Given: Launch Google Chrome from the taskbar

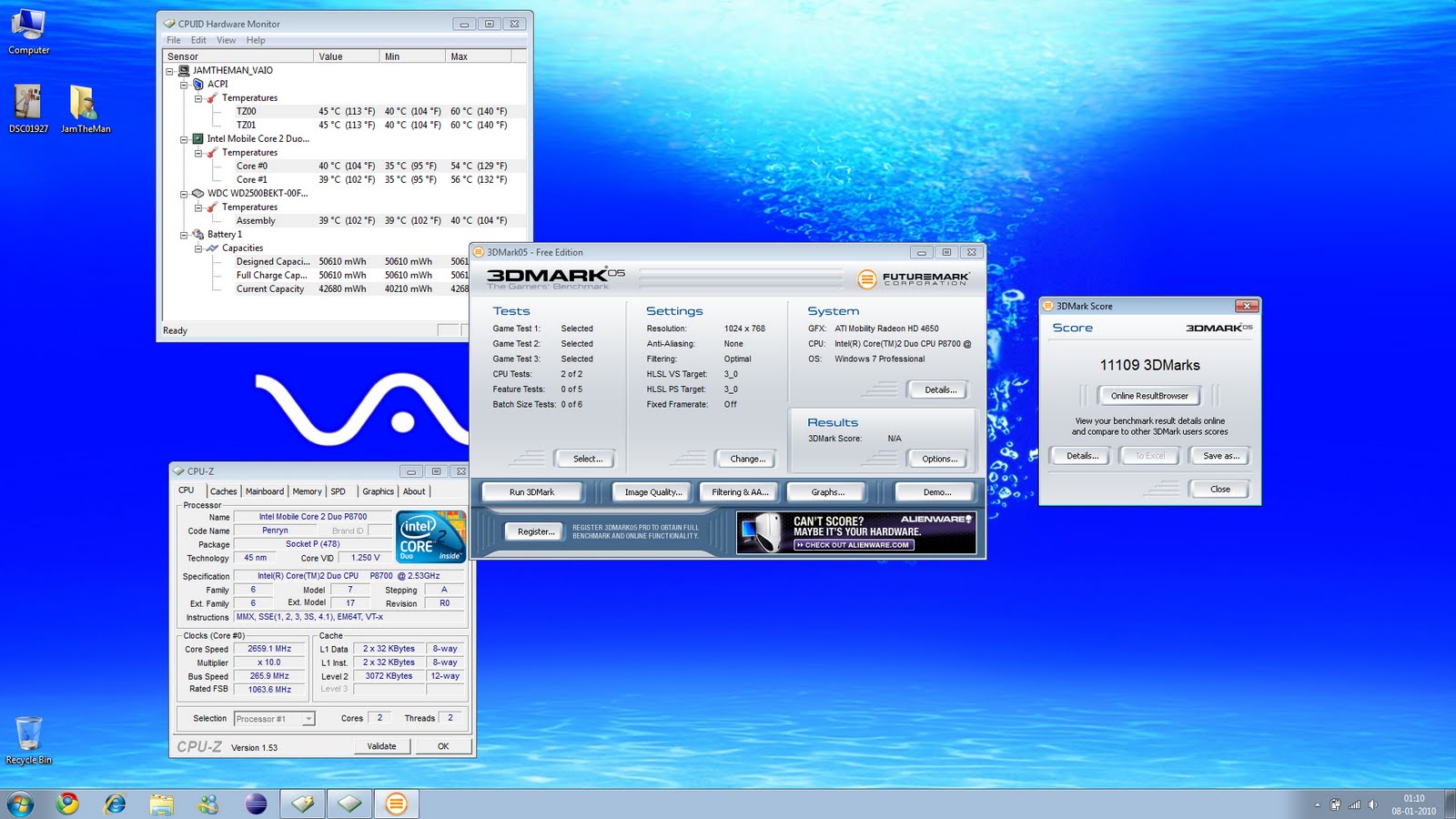Looking at the screenshot, I should (67, 804).
